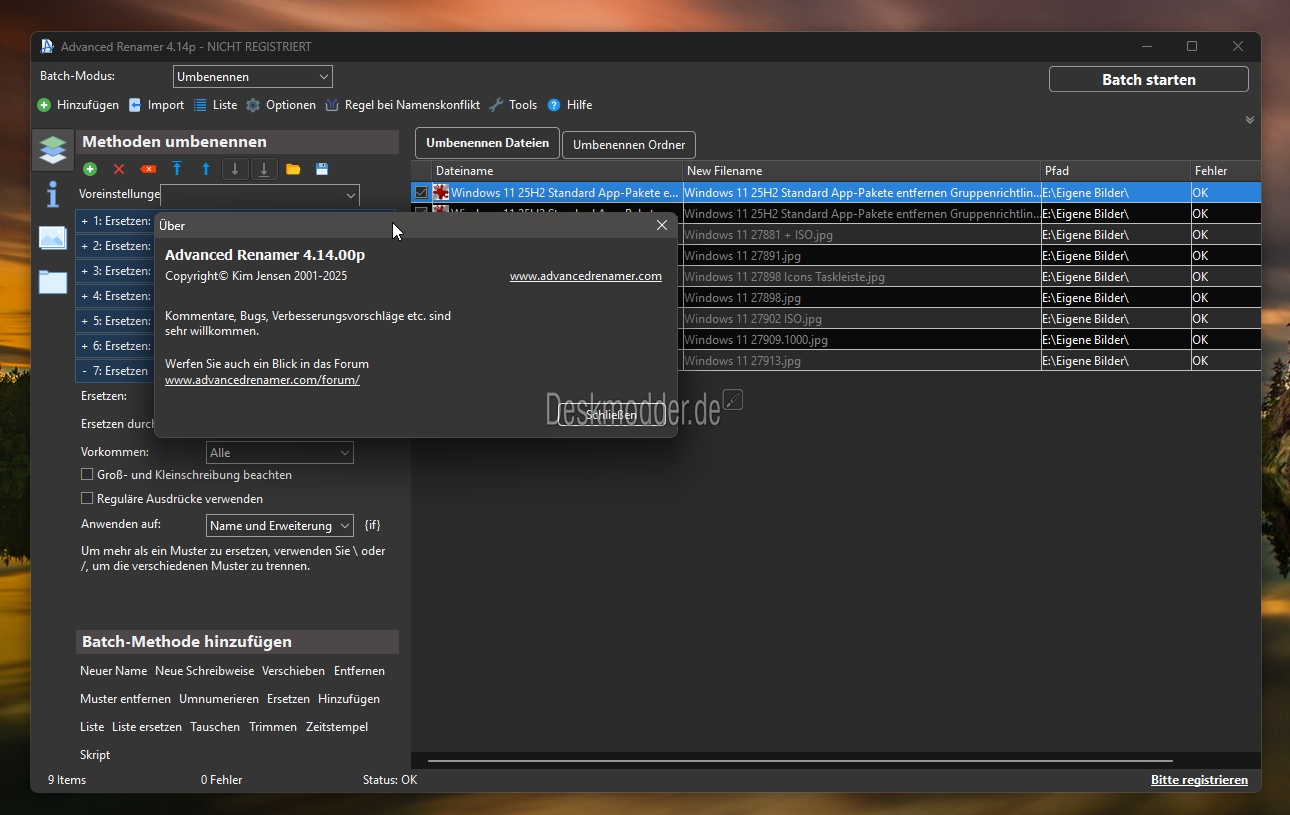
Task: Expand method 4: Ersetzen
Action: pos(85,296)
